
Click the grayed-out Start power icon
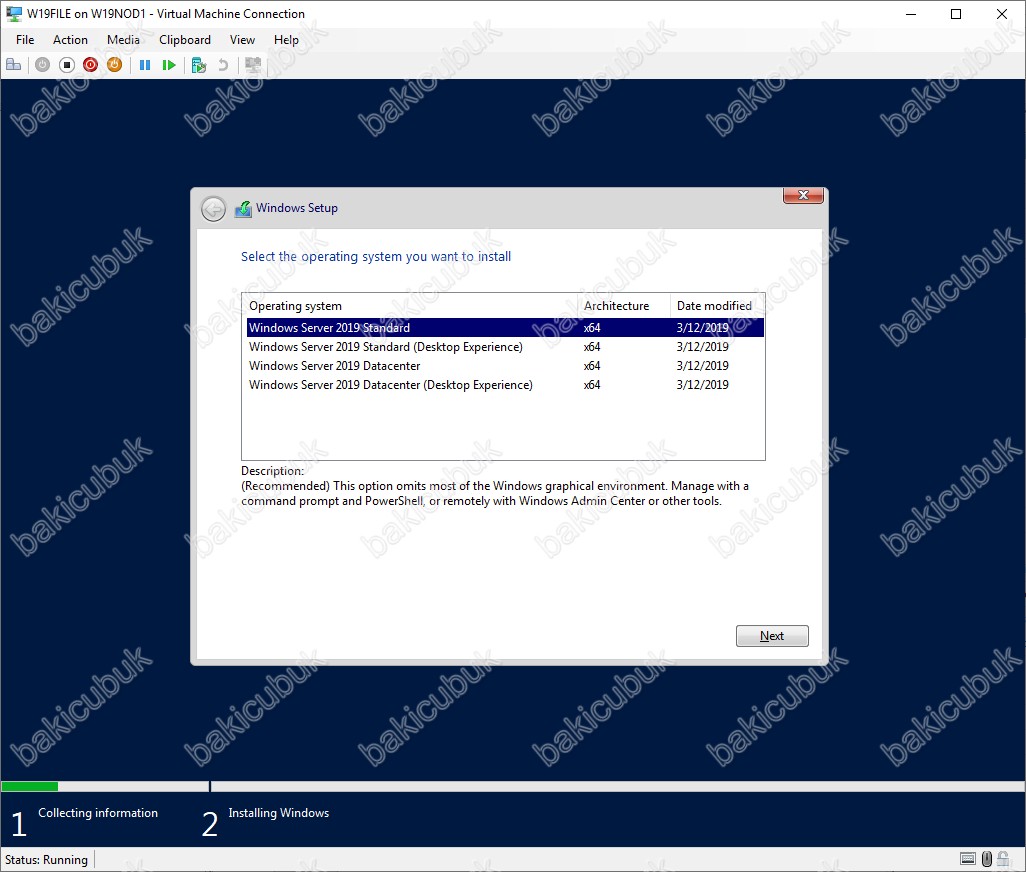43,65
